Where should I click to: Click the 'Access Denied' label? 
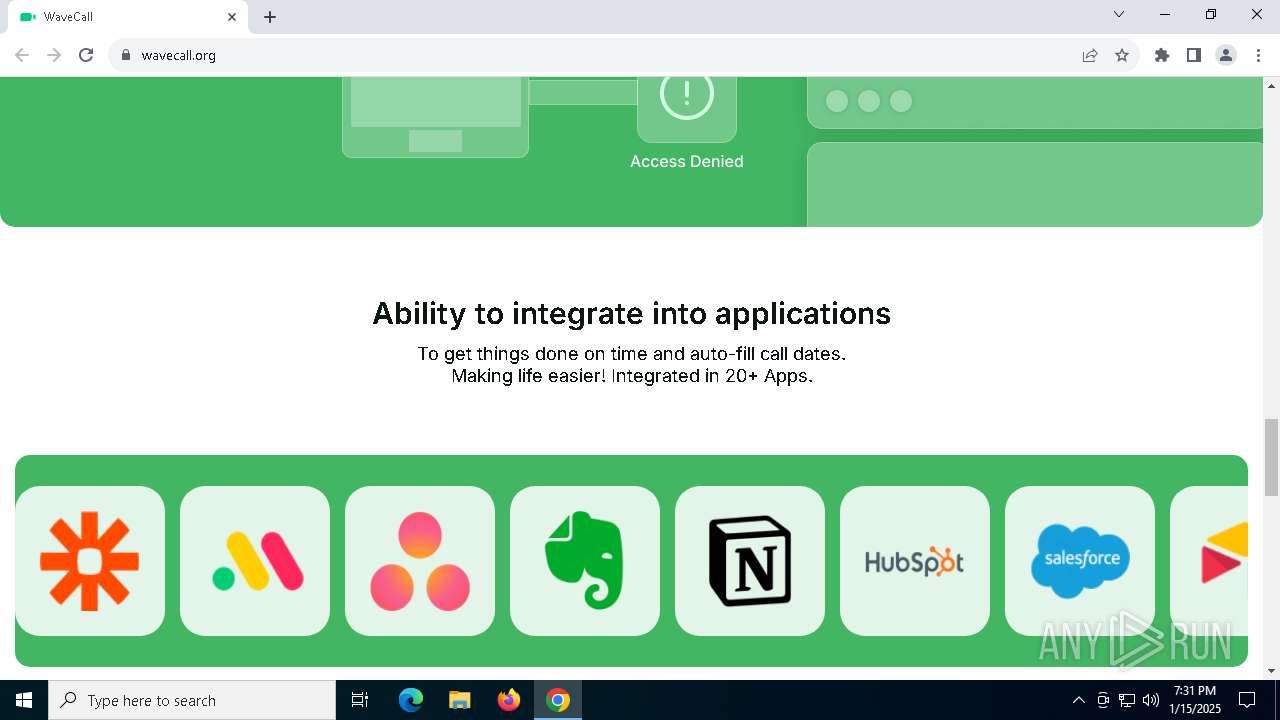pyautogui.click(x=687, y=161)
